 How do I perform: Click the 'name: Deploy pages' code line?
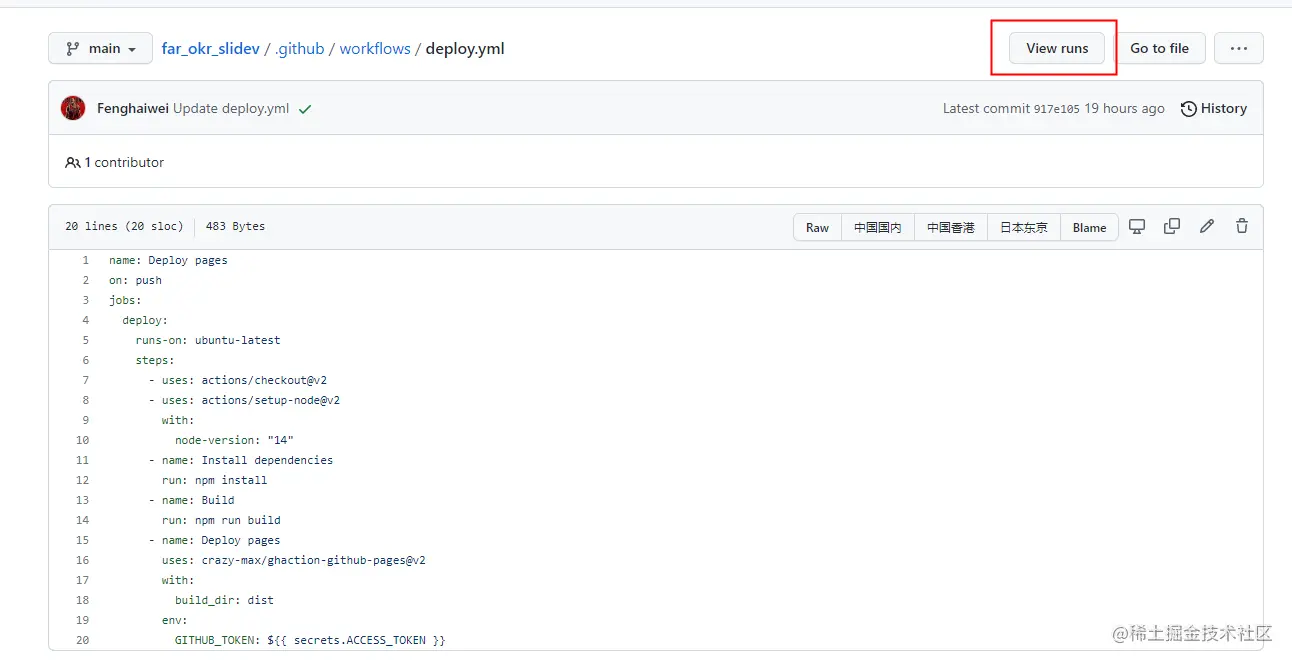168,260
